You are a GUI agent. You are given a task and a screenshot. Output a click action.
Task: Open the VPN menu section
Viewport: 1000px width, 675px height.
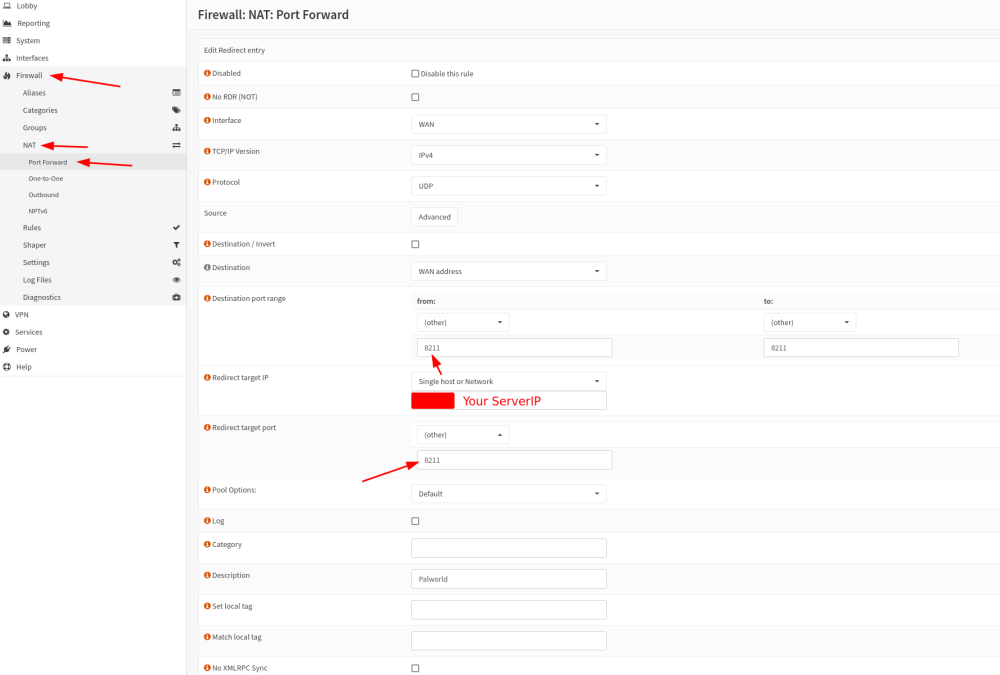click(x=22, y=315)
